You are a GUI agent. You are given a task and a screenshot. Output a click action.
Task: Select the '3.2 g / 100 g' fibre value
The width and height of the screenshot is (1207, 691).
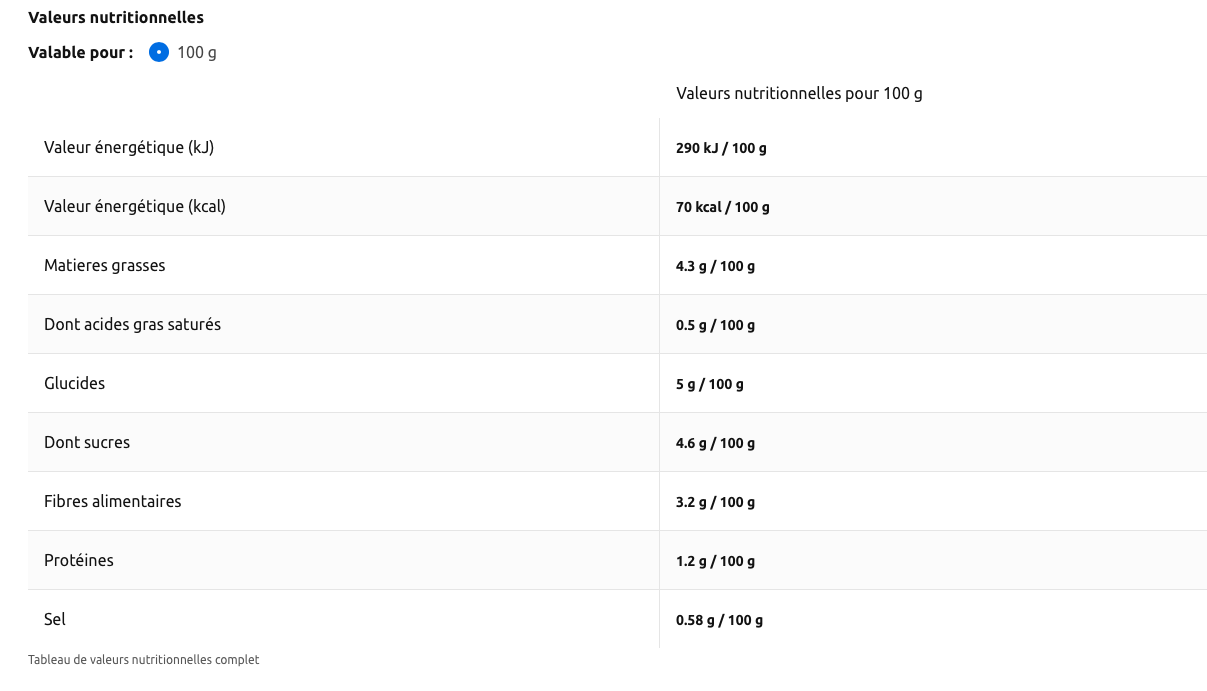click(715, 503)
